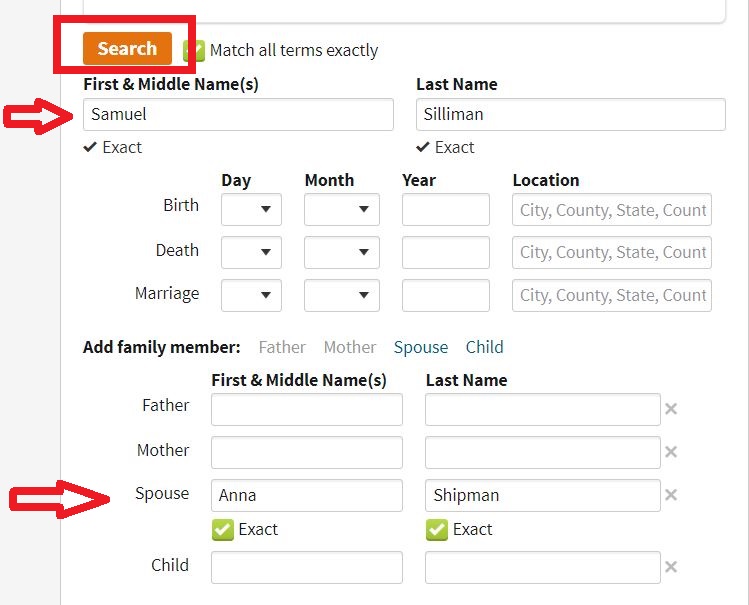Screen dimensions: 749x605
Task: Click the orange Search button
Action: pos(127,48)
